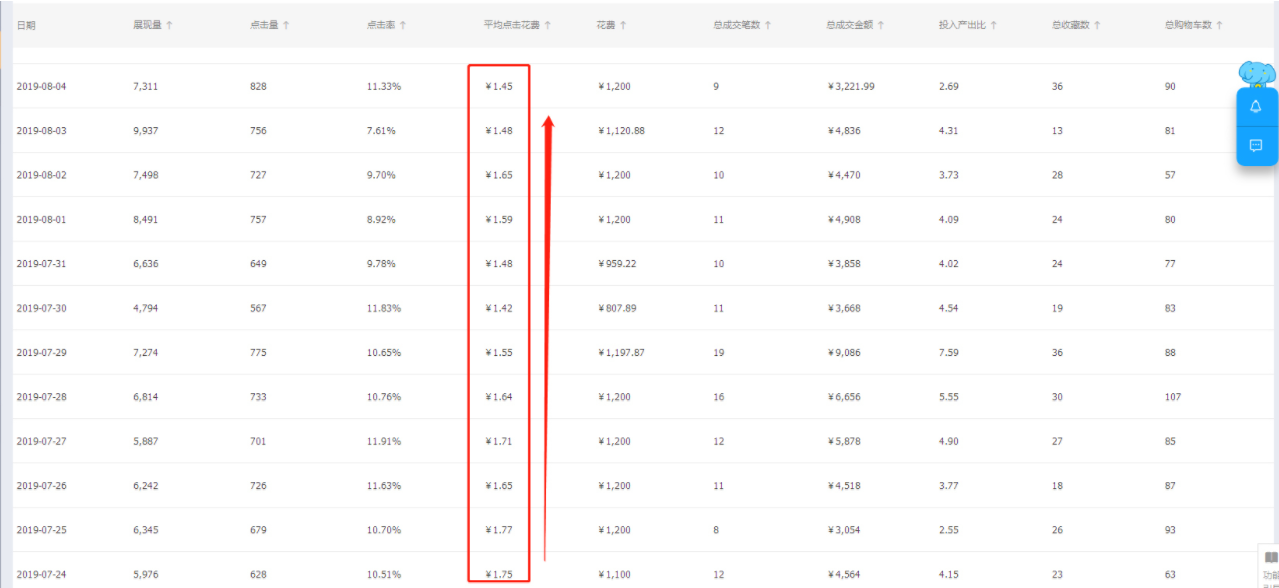This screenshot has width=1279, height=588.
Task: Click the clicks value 828
Action: 258,87
